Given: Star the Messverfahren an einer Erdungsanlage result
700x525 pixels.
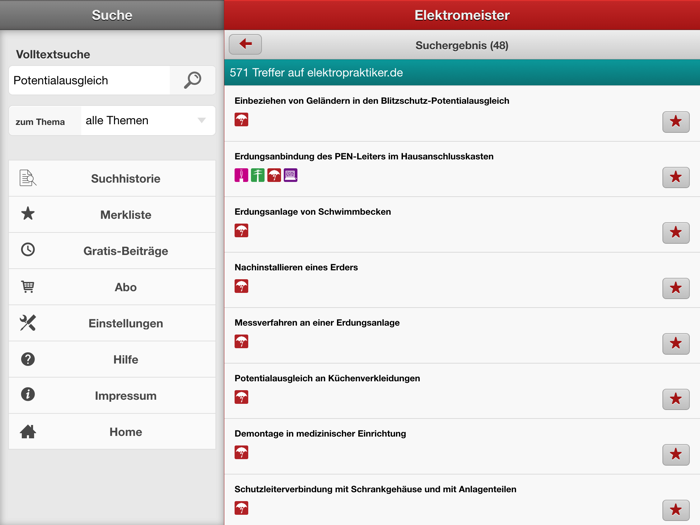Looking at the screenshot, I should pos(676,343).
